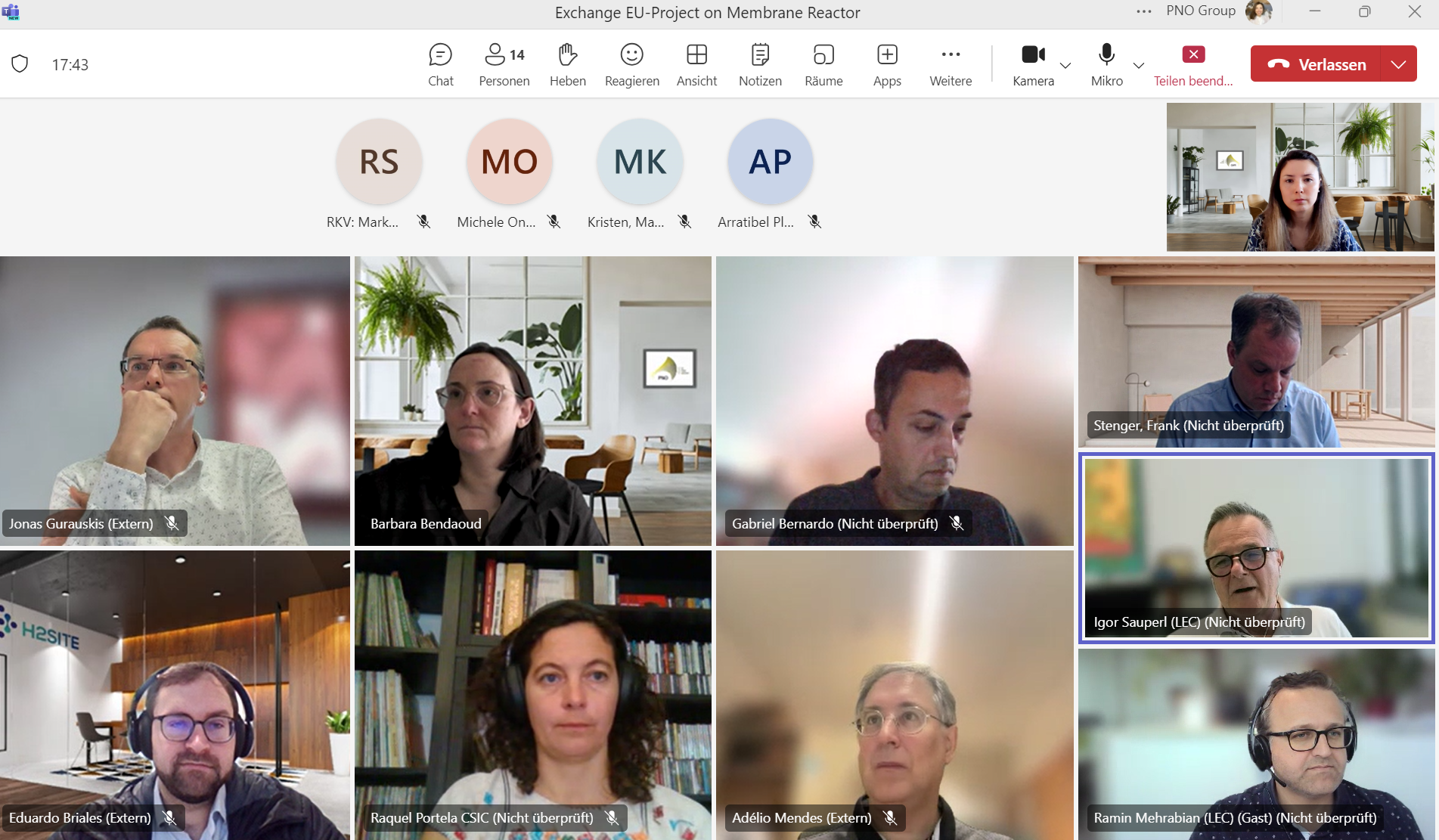Click the Igor Sauperl (LEC) name label

1199,621
